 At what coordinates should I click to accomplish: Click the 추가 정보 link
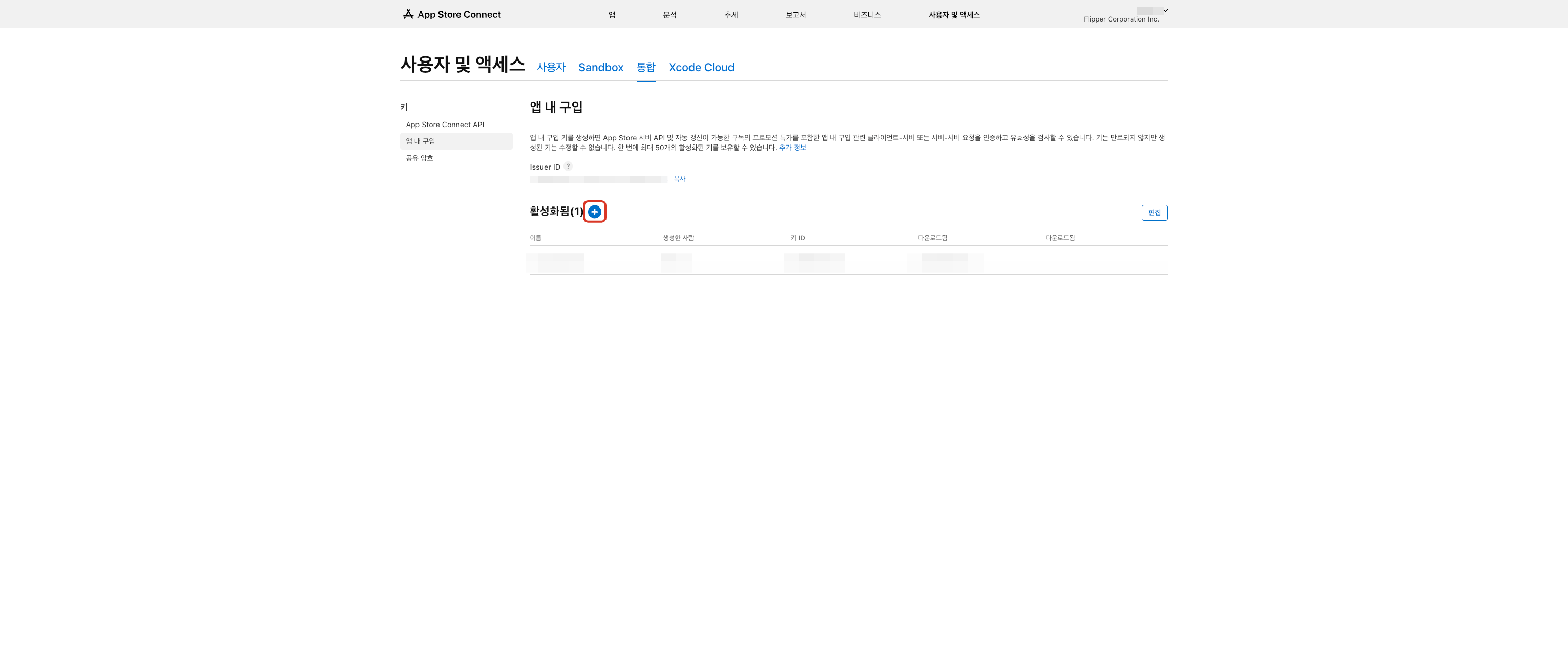pos(792,148)
